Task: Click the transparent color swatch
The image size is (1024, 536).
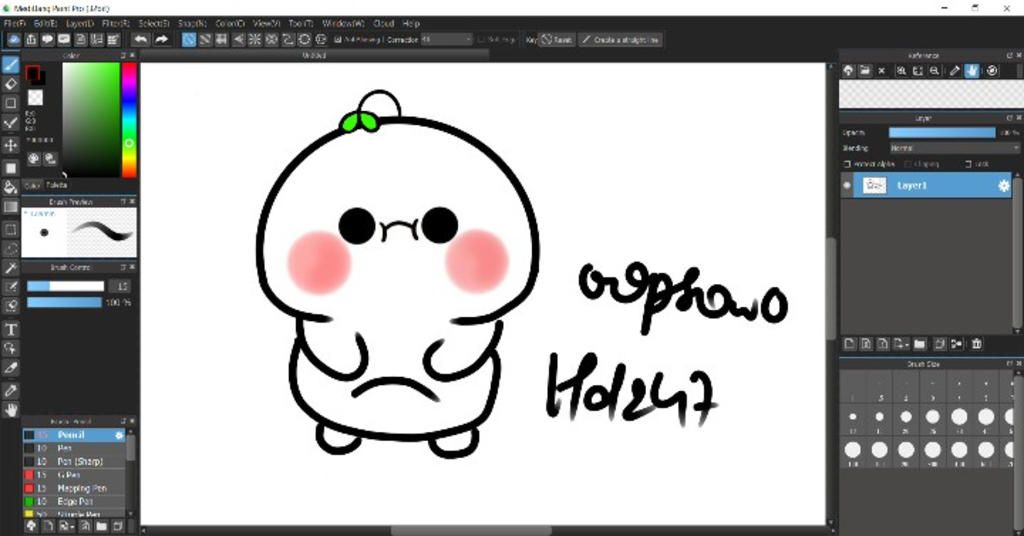Action: pos(35,98)
